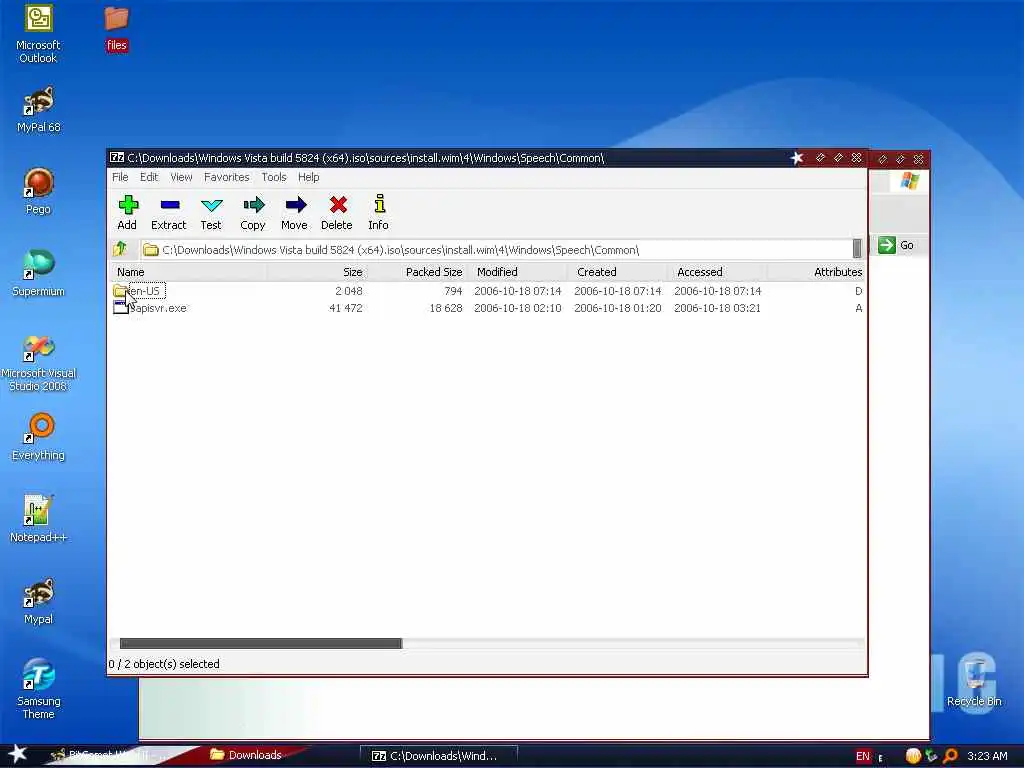Viewport: 1024px width, 768px height.
Task: Select the Samsung Theme desktop shortcut
Action: [39, 690]
